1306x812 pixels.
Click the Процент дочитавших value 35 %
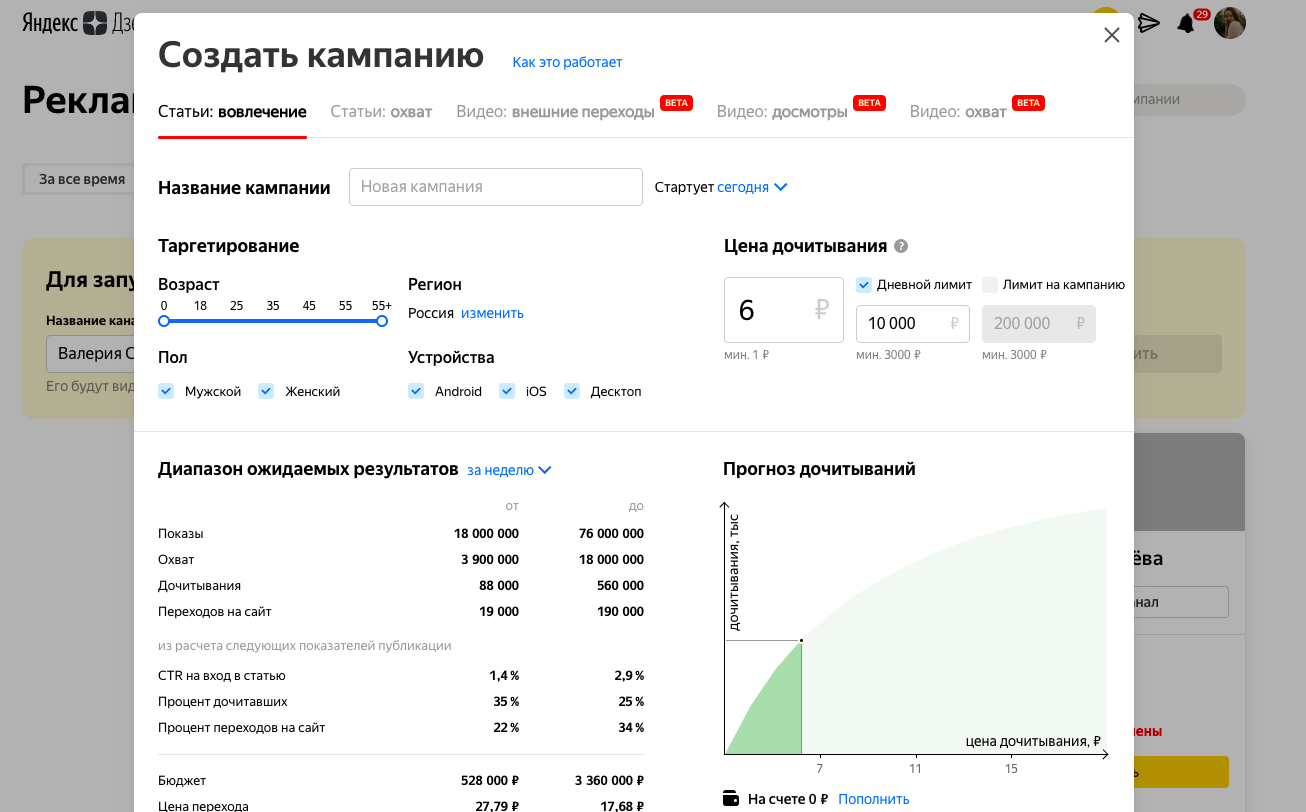point(506,702)
